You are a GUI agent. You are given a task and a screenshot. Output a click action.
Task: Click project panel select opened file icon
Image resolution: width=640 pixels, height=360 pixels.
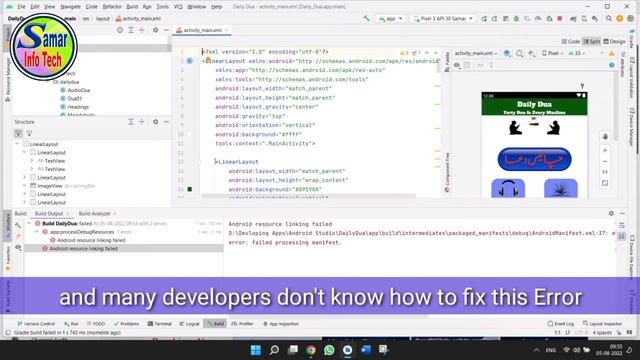(120, 30)
